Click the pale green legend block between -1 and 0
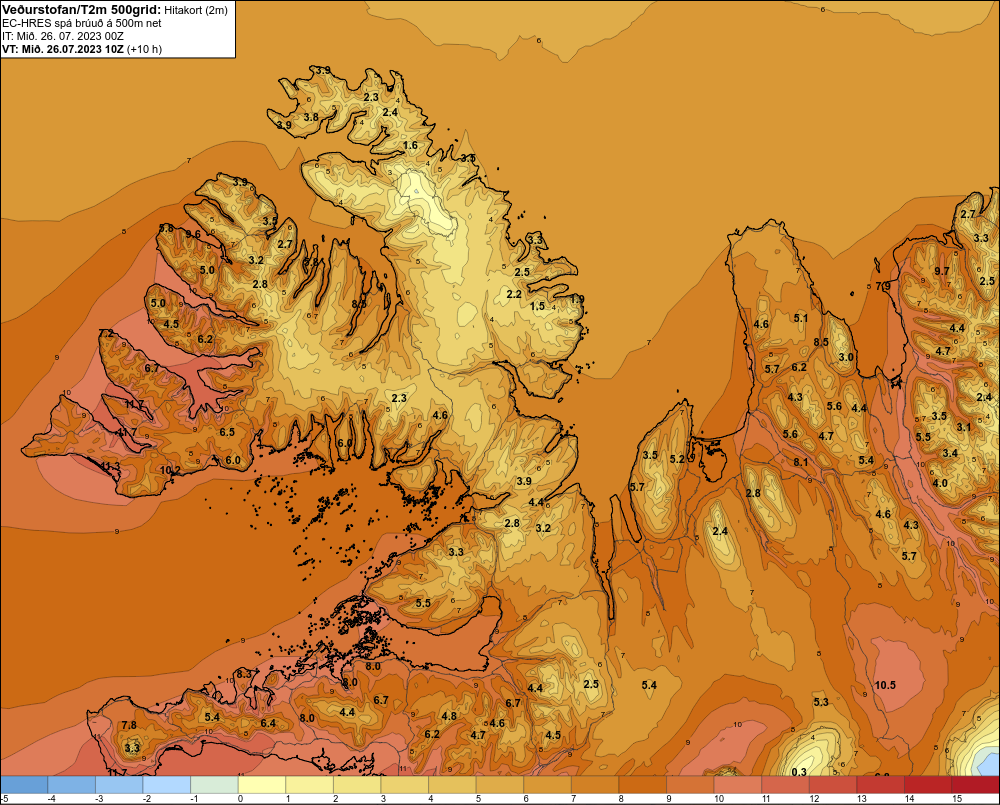This screenshot has width=1000, height=805. pos(214,785)
